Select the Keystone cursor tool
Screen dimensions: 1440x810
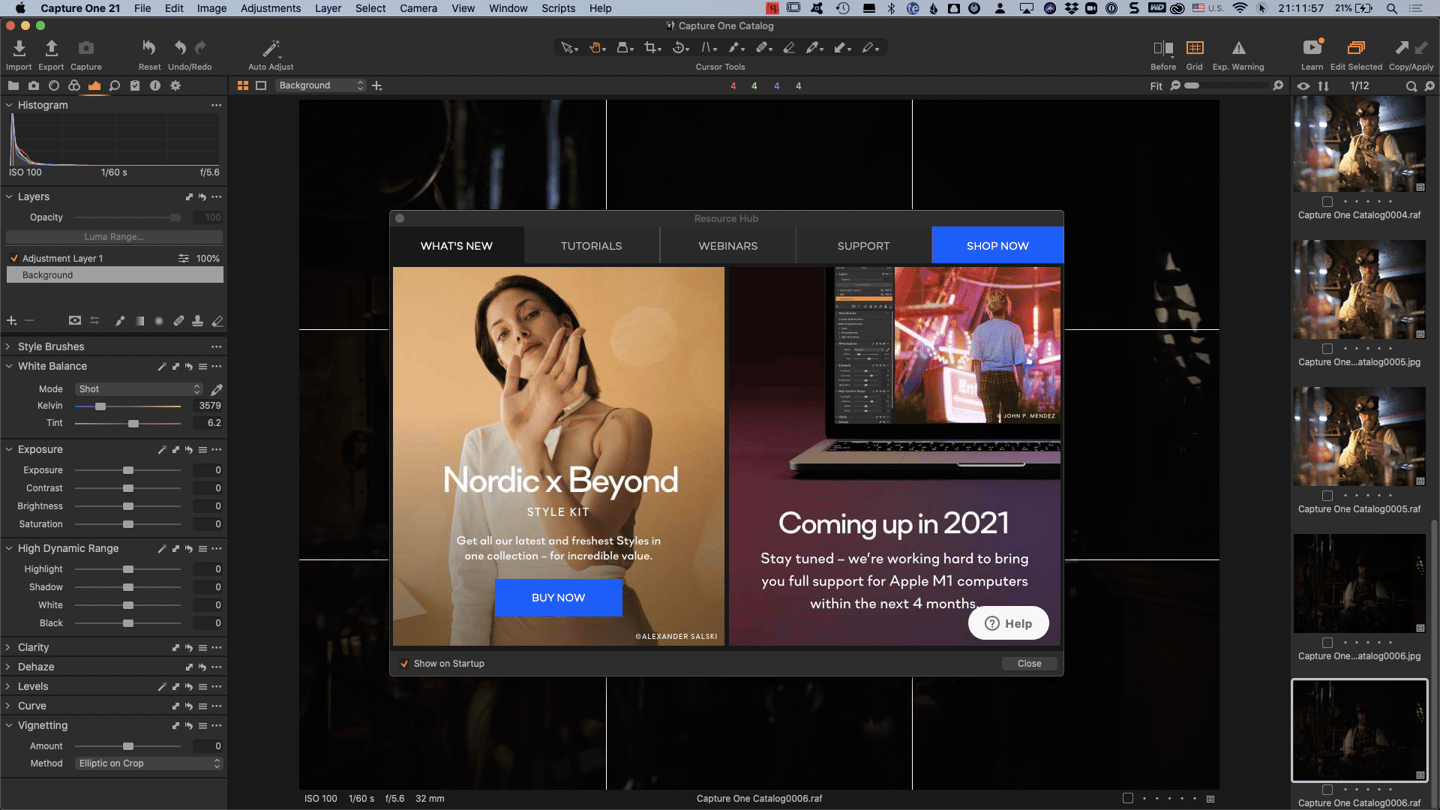(x=708, y=48)
